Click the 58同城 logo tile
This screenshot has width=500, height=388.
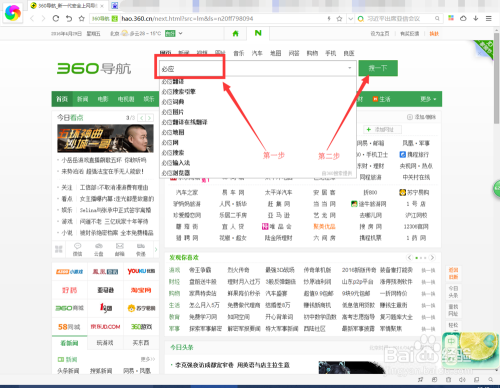(x=69, y=327)
